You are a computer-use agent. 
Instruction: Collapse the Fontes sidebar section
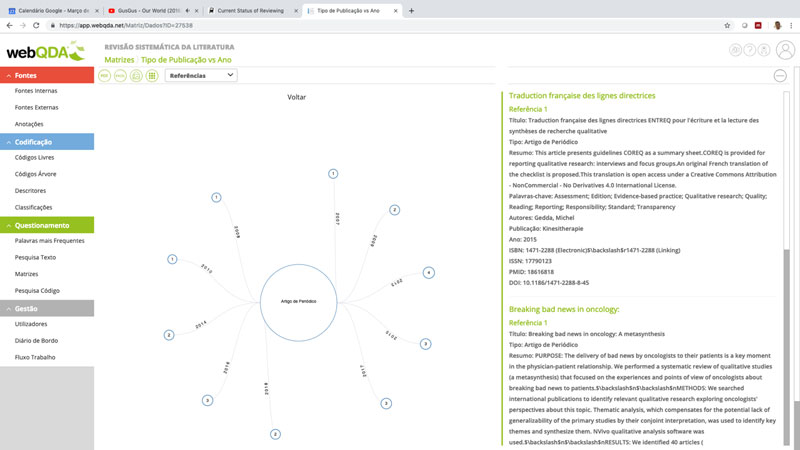(x=47, y=75)
